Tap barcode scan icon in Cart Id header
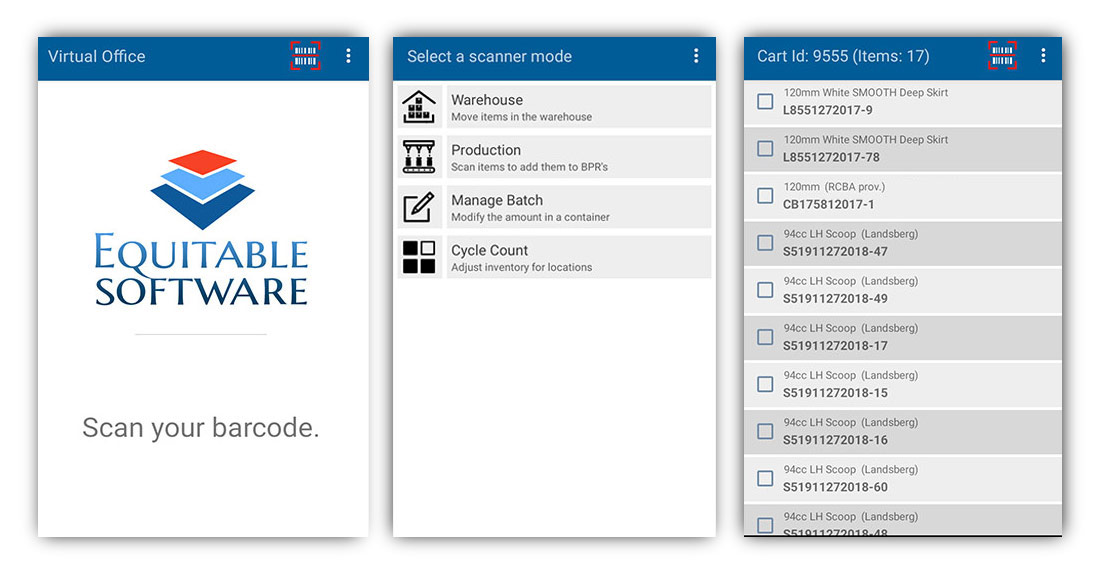1100x575 pixels. click(x=1002, y=56)
